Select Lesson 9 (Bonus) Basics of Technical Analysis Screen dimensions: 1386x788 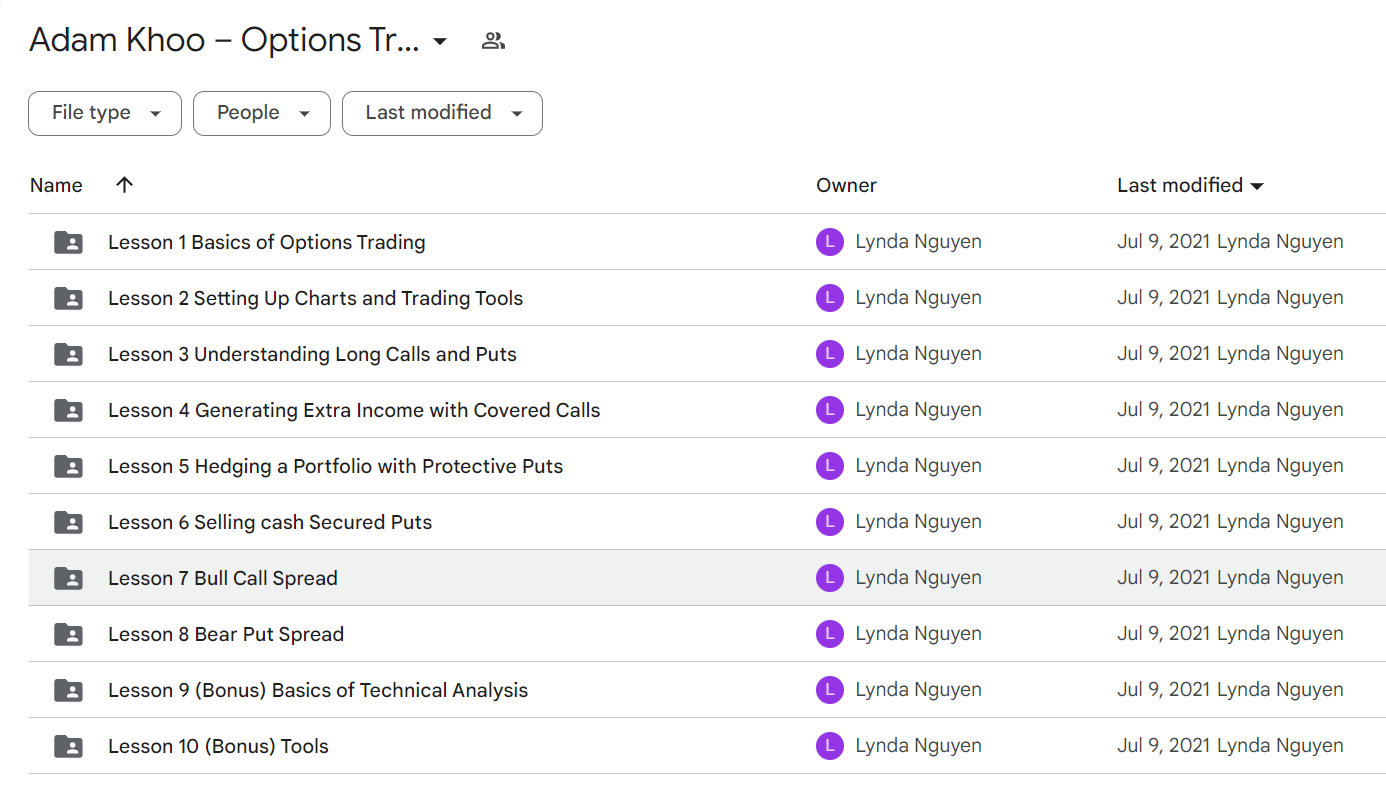(x=318, y=690)
